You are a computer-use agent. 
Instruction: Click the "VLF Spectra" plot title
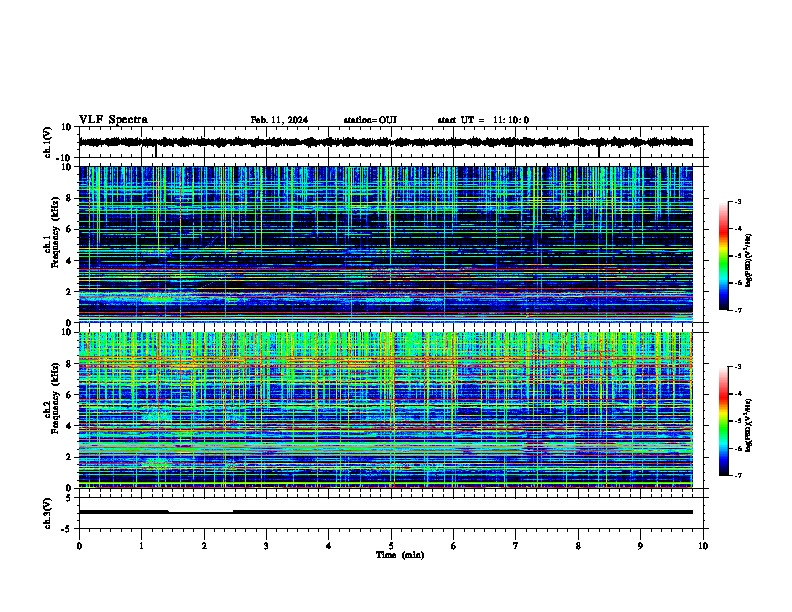pyautogui.click(x=113, y=120)
